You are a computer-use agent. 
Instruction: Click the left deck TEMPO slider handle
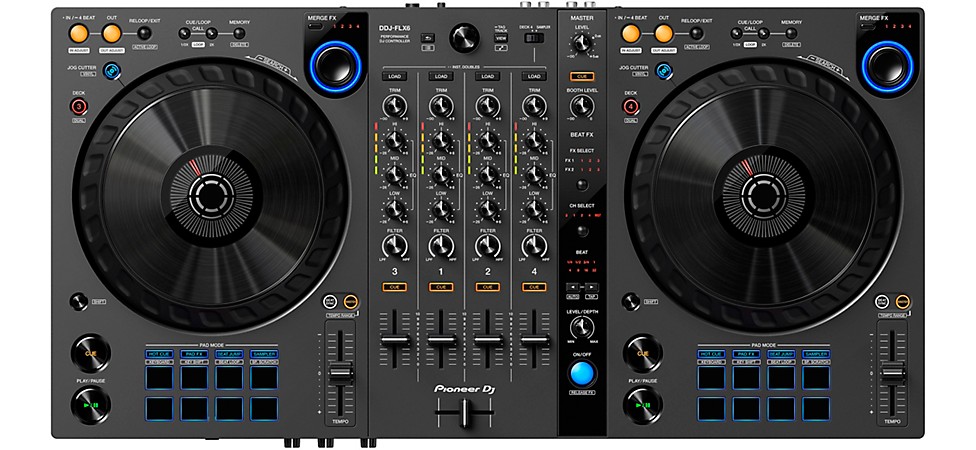coord(340,373)
